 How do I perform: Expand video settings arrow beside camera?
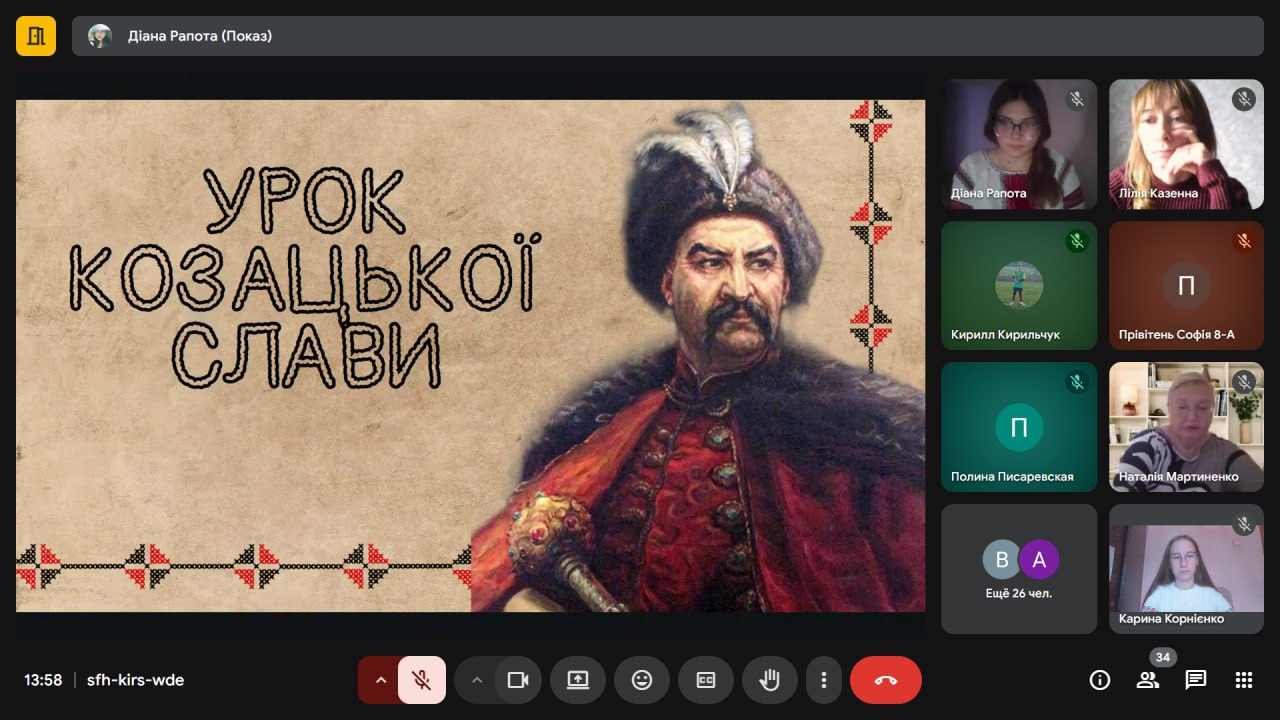pyautogui.click(x=476, y=680)
